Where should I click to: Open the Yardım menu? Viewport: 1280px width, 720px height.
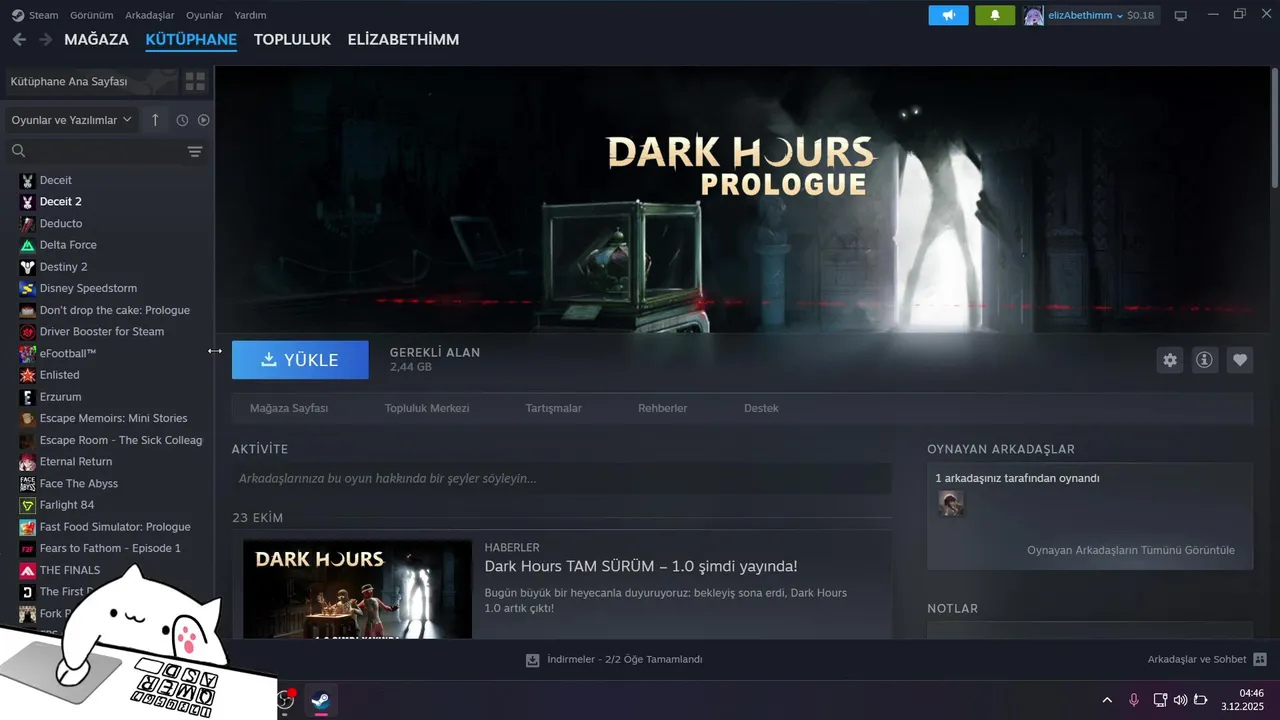coord(250,15)
